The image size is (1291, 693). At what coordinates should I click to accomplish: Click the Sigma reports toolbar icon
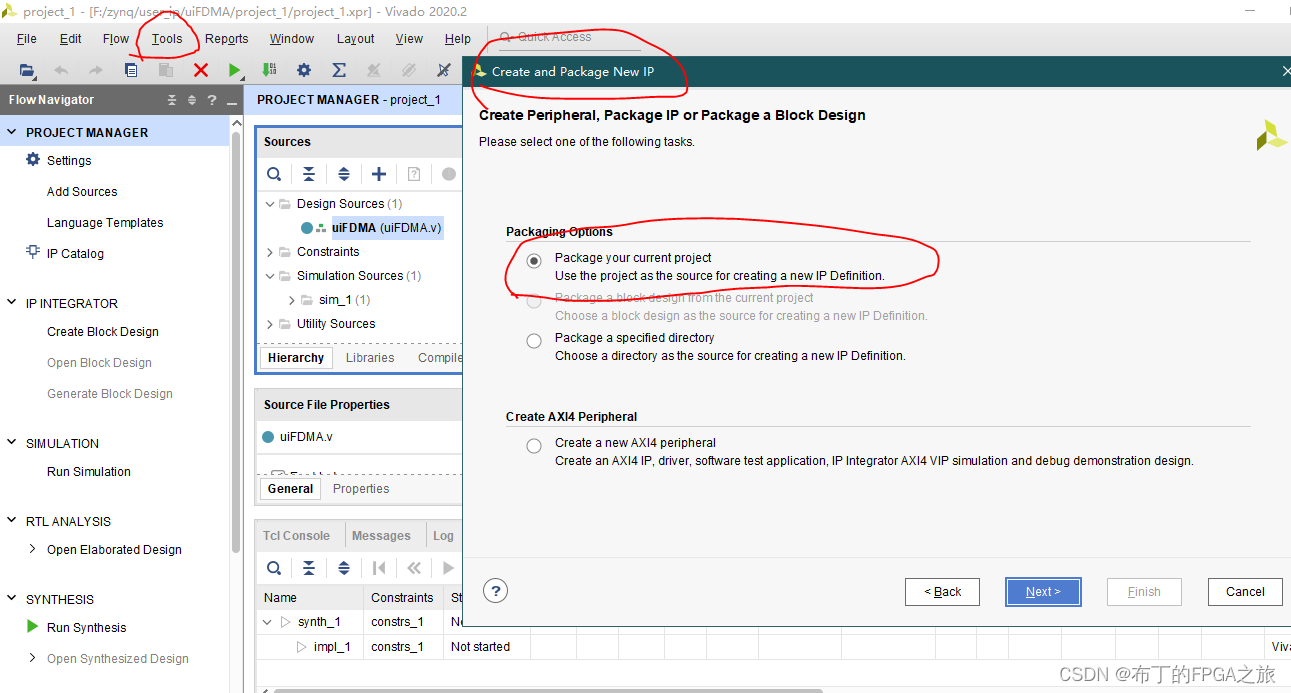[339, 70]
